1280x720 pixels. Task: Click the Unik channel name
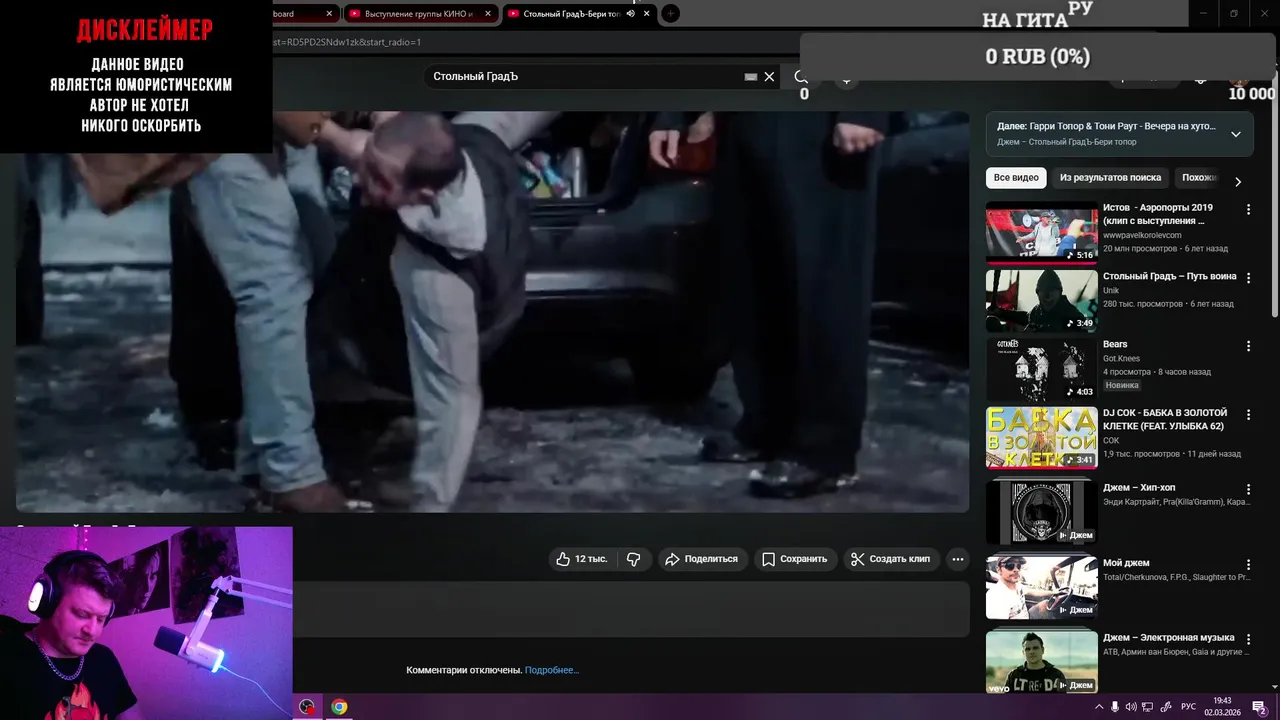click(1111, 290)
